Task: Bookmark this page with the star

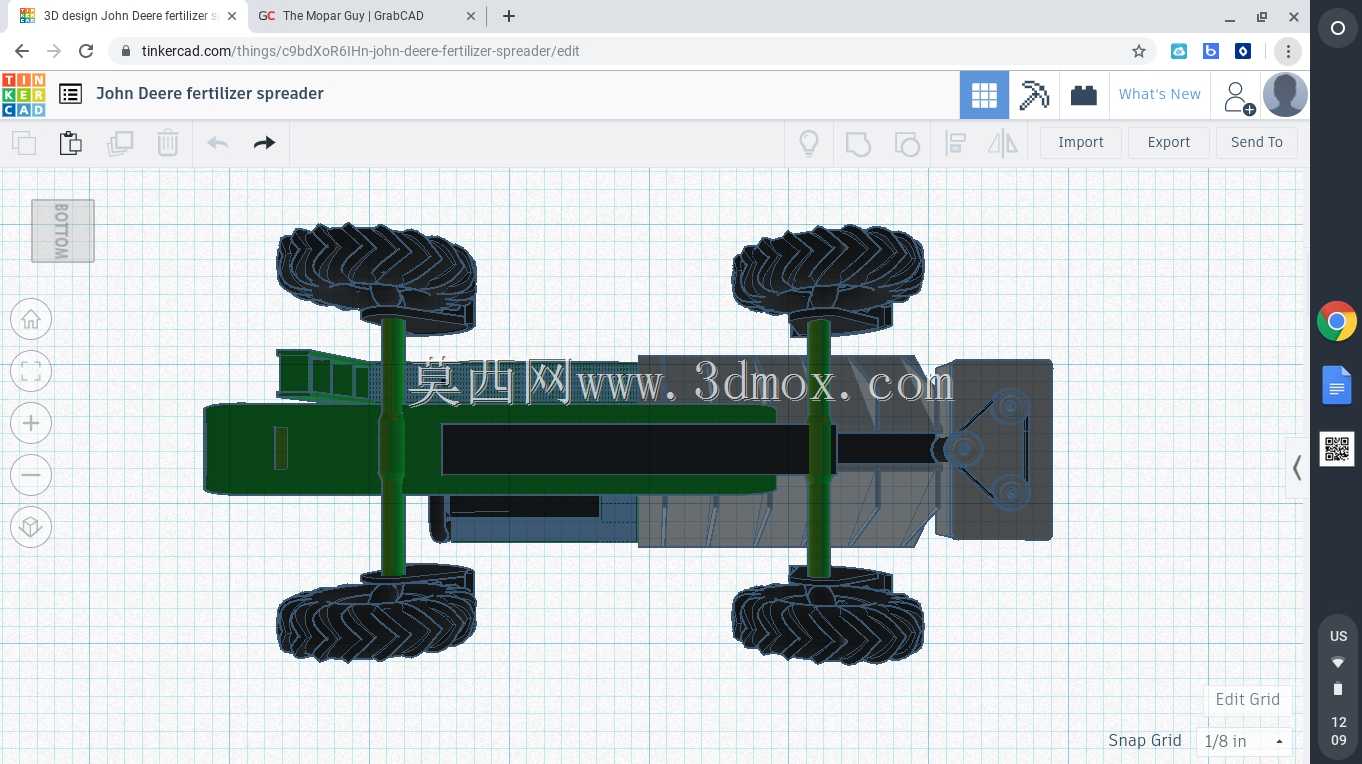Action: (x=1138, y=51)
